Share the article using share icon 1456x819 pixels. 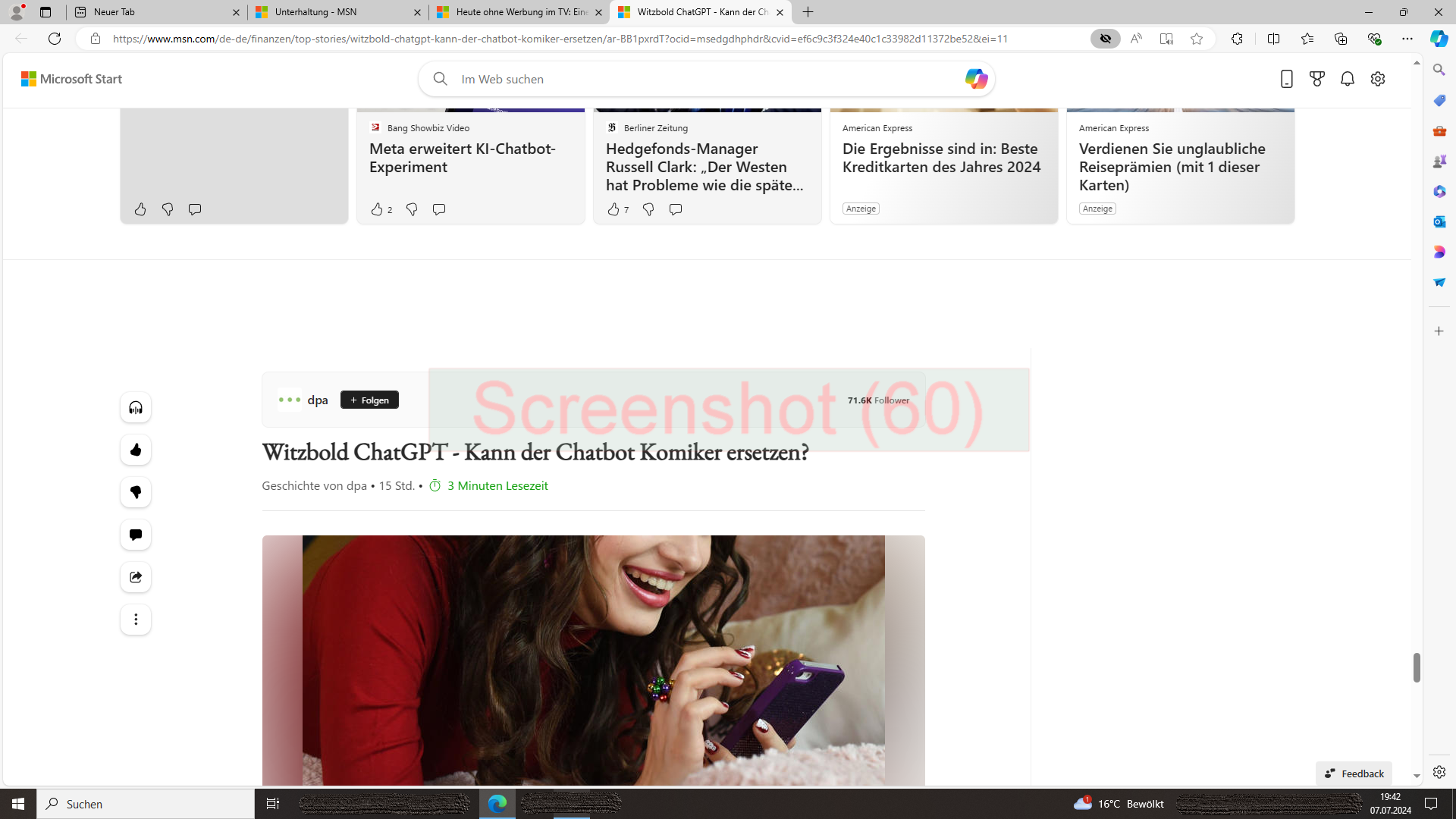click(x=136, y=578)
